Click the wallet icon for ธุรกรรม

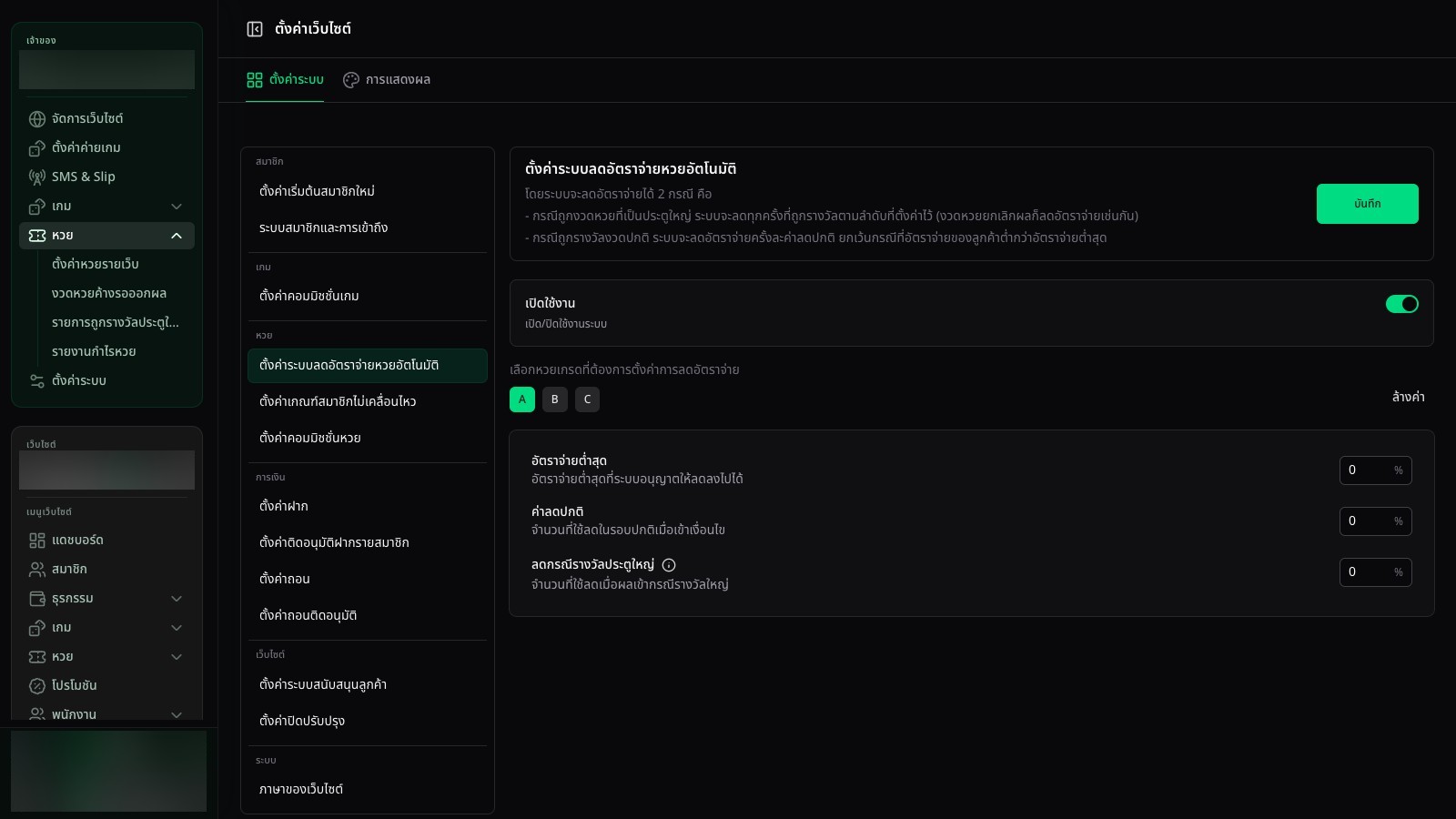37,599
